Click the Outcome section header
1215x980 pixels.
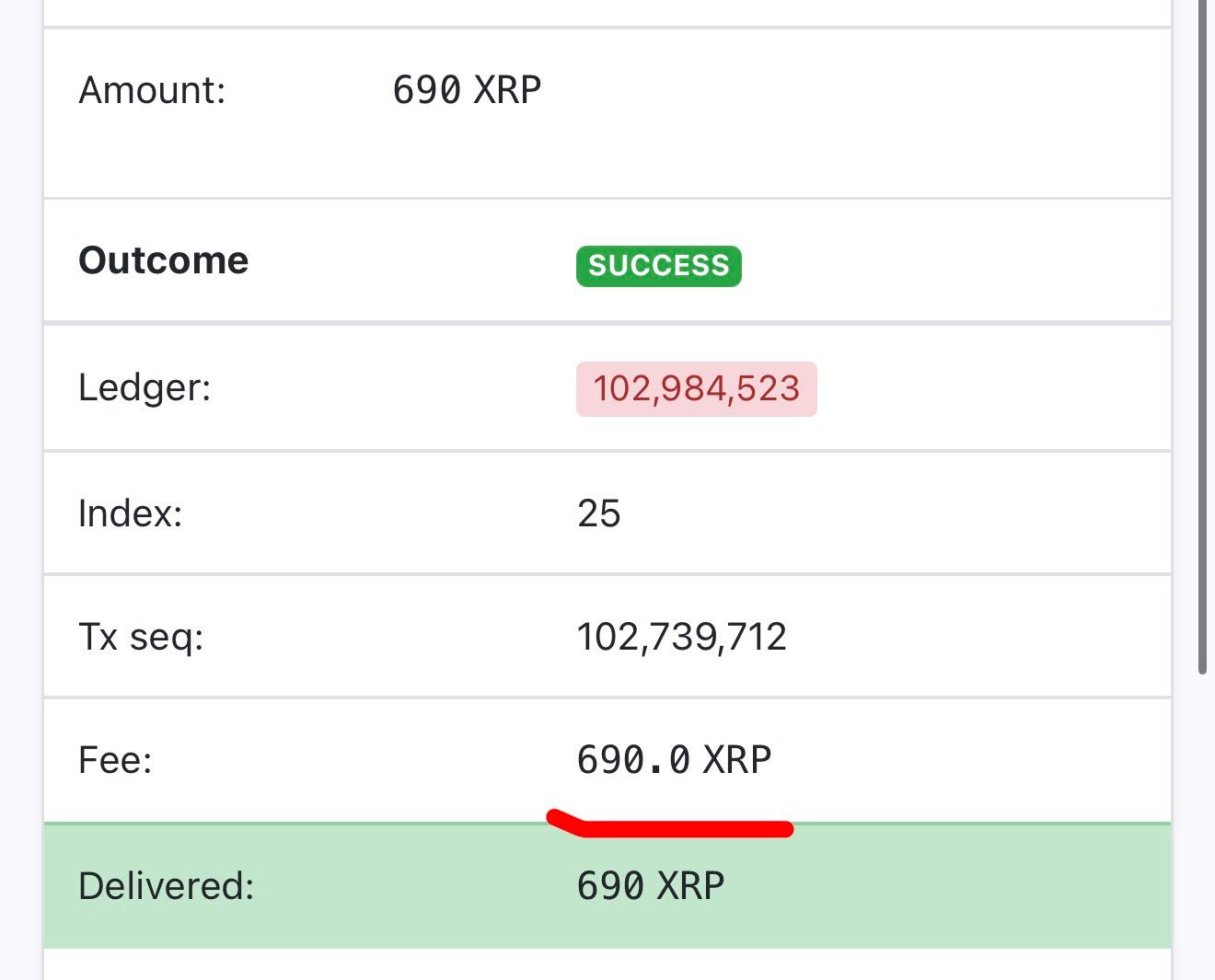click(x=163, y=260)
